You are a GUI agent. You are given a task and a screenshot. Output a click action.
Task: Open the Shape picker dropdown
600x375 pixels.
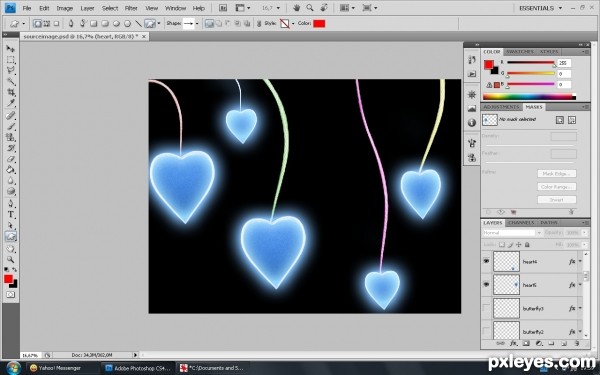(197, 24)
